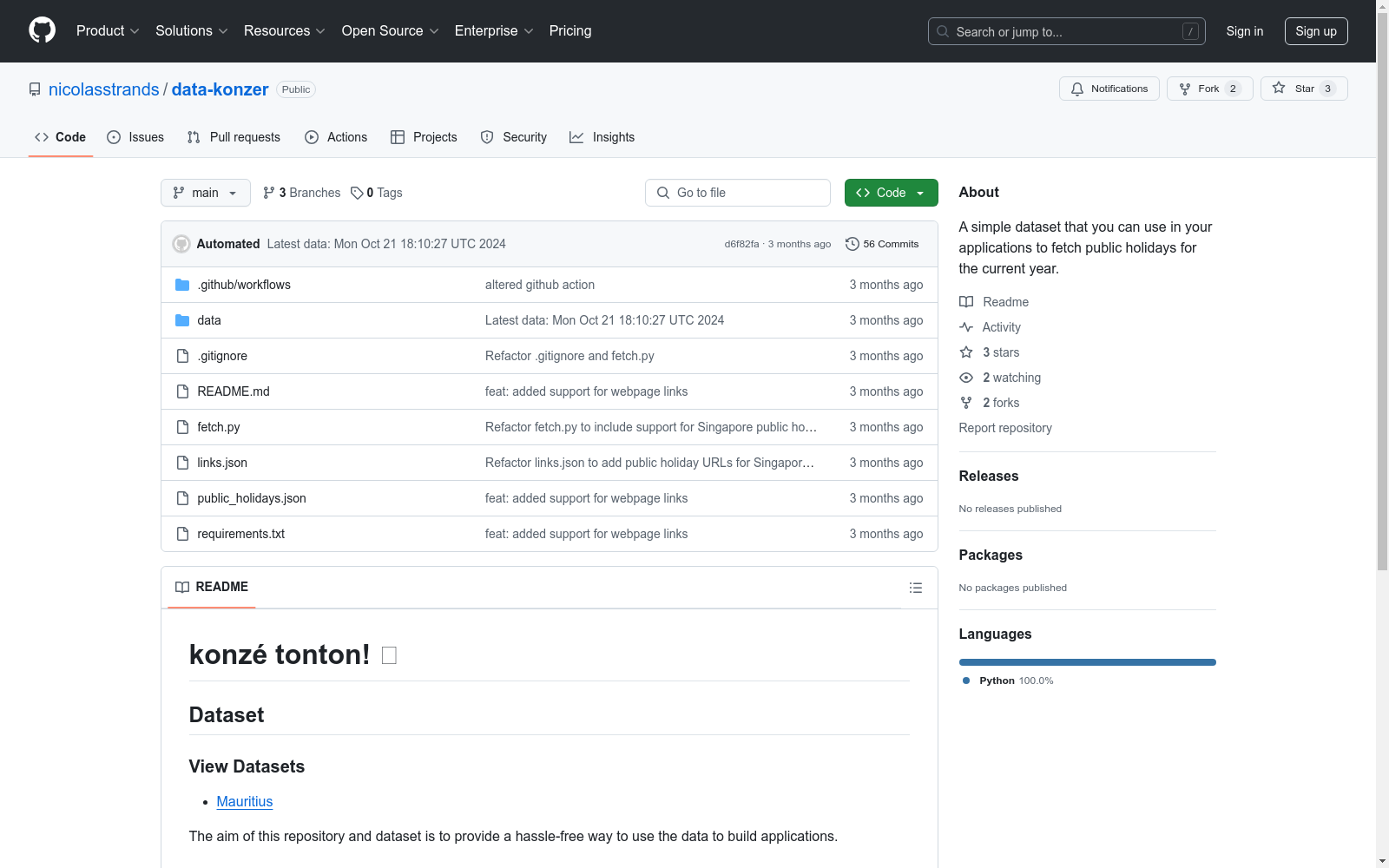Expand the Open Source menu

pyautogui.click(x=391, y=31)
